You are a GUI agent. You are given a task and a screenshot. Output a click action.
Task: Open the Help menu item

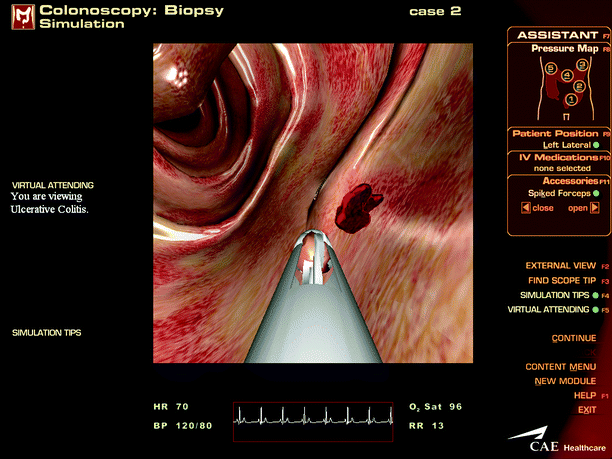pos(584,395)
